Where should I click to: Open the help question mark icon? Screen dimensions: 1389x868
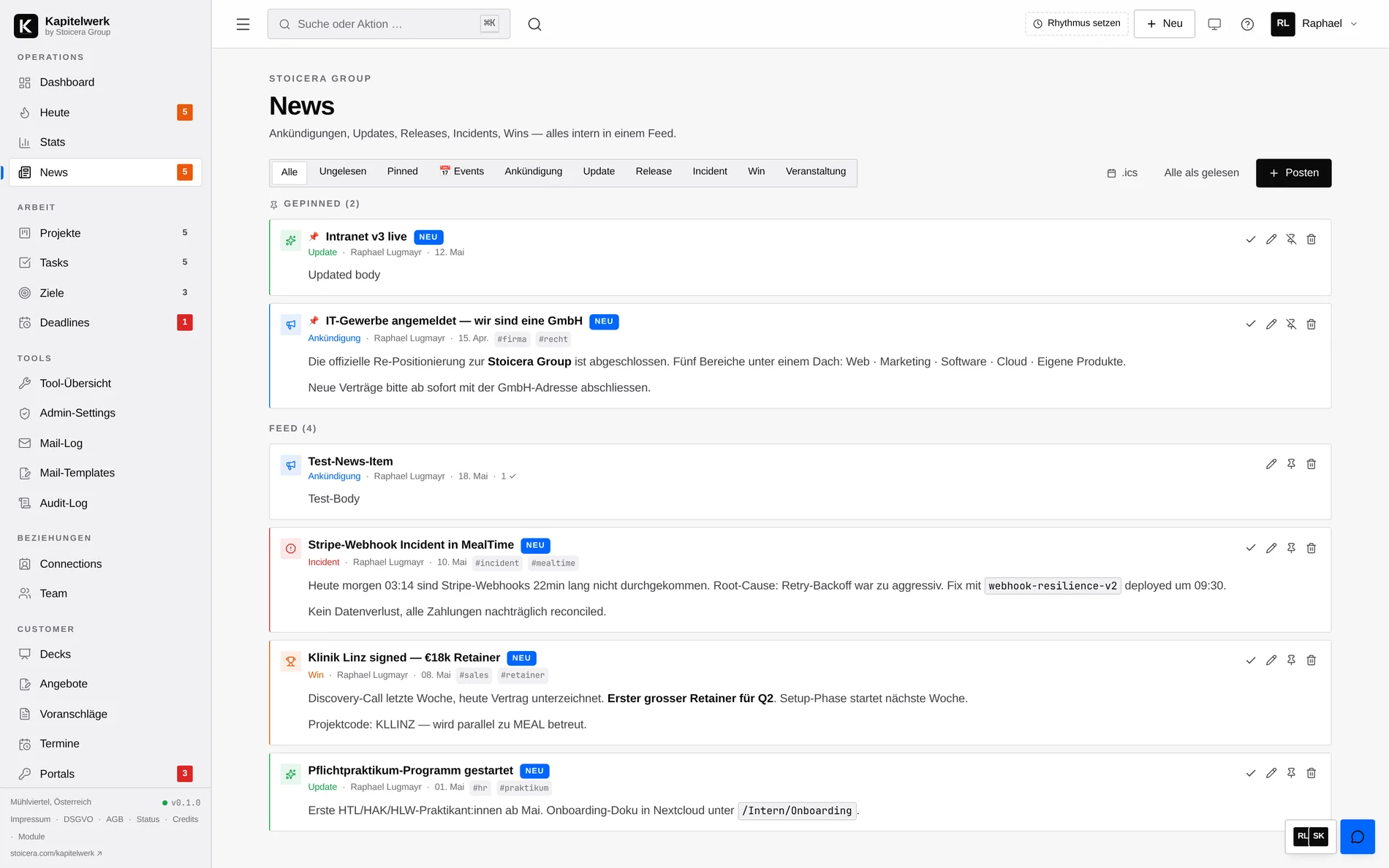point(1247,24)
